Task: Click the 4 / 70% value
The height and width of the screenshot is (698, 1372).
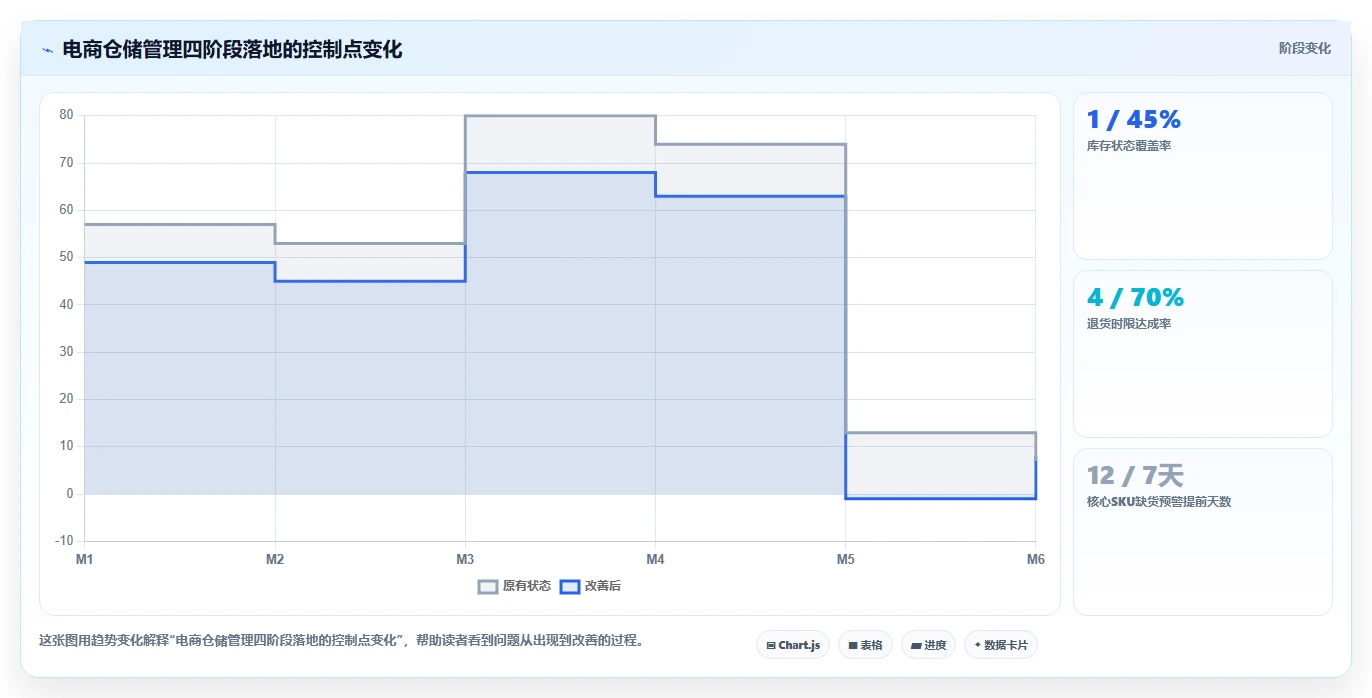Action: [x=1135, y=297]
